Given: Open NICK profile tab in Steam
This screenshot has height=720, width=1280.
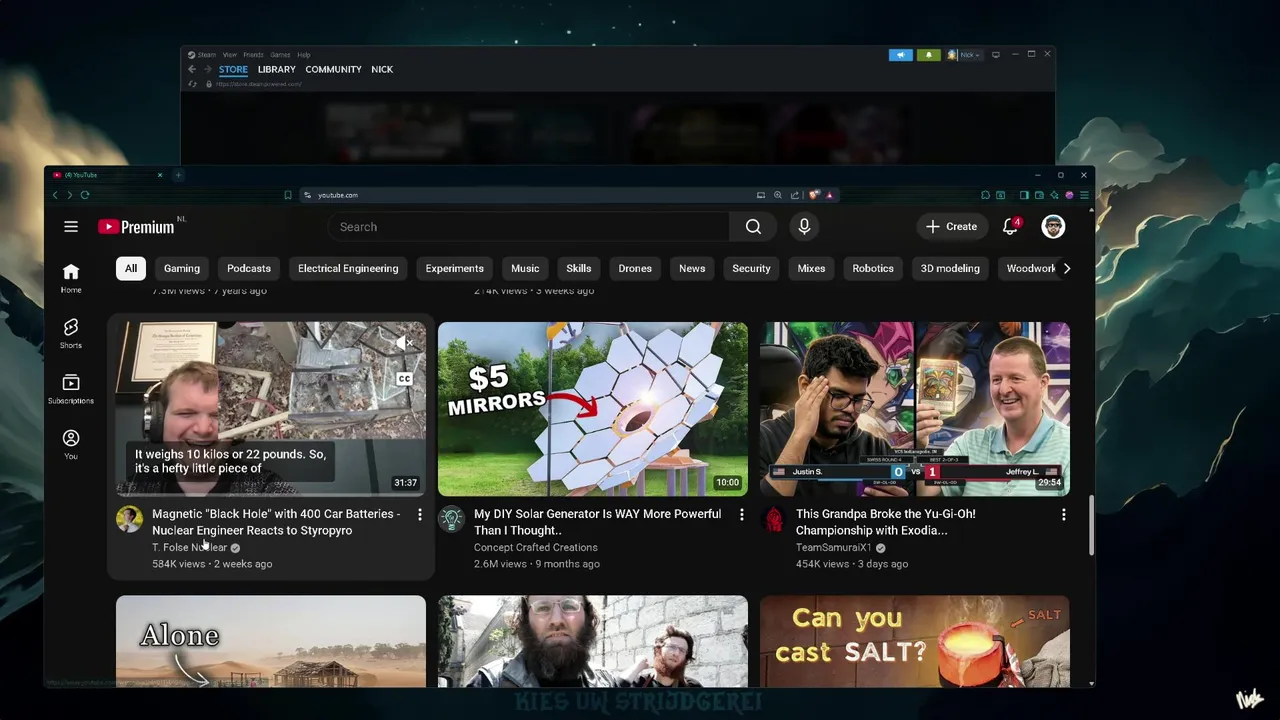Looking at the screenshot, I should point(382,69).
